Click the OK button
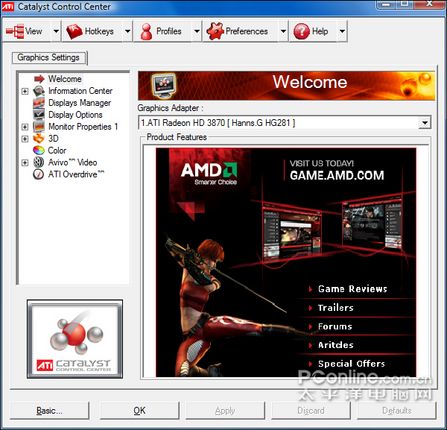 [139, 410]
